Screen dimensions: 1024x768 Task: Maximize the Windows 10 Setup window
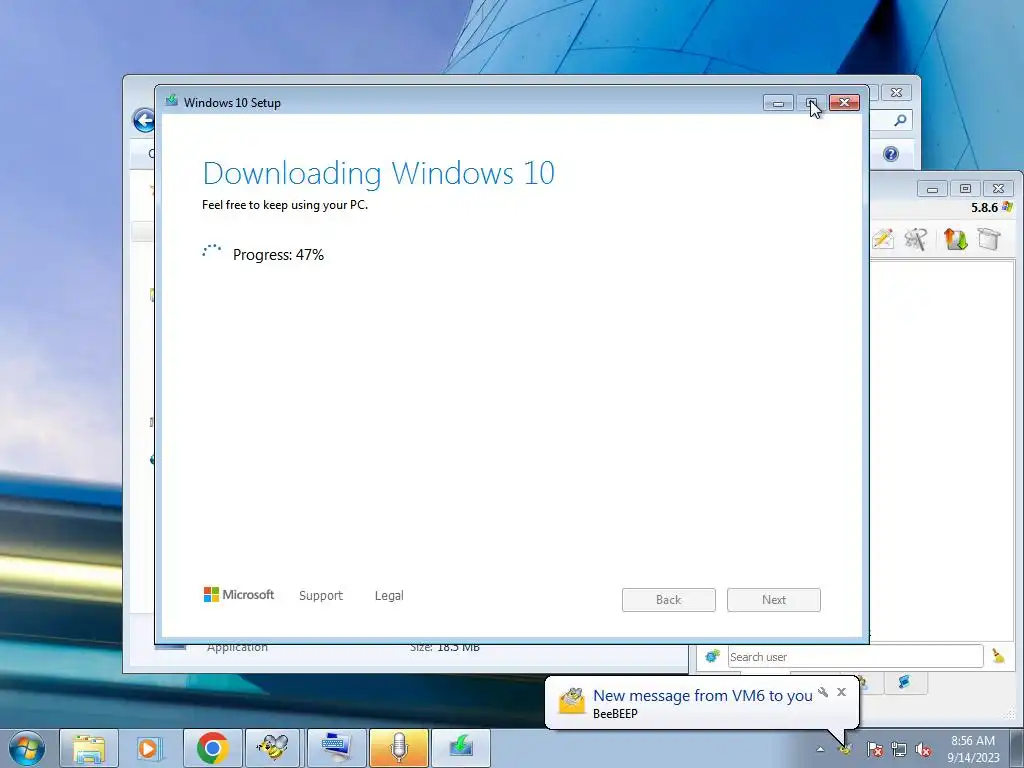[x=811, y=103]
